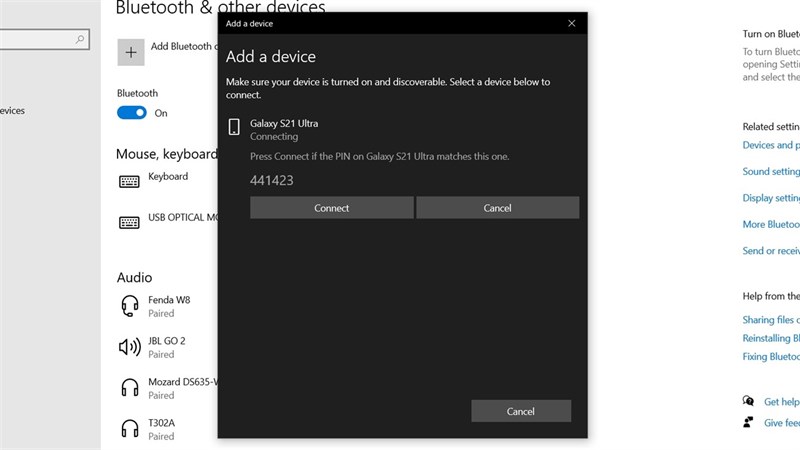Open Devices and printers link
The width and height of the screenshot is (800, 450).
(771, 145)
